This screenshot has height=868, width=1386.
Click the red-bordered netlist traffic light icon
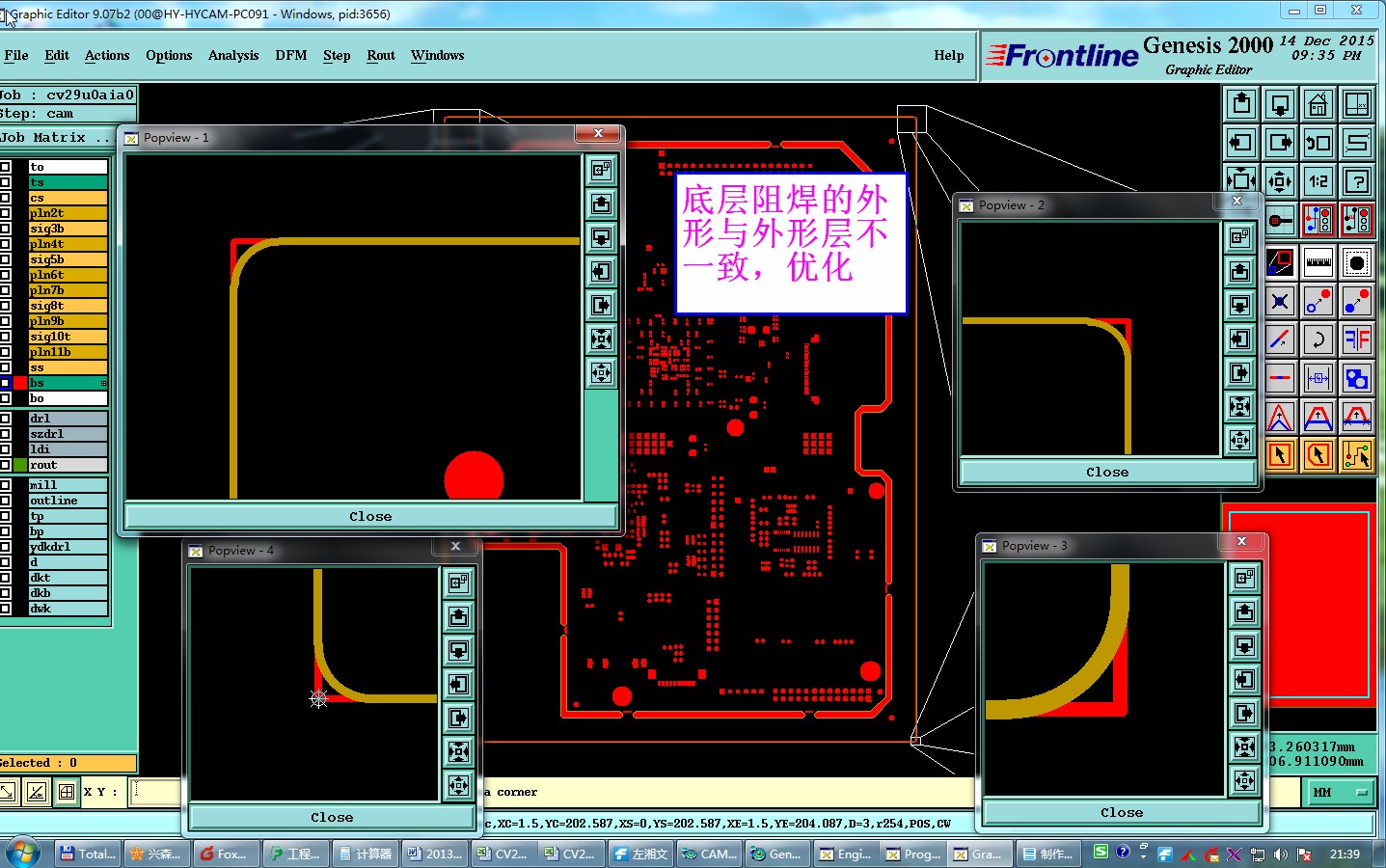(1318, 220)
